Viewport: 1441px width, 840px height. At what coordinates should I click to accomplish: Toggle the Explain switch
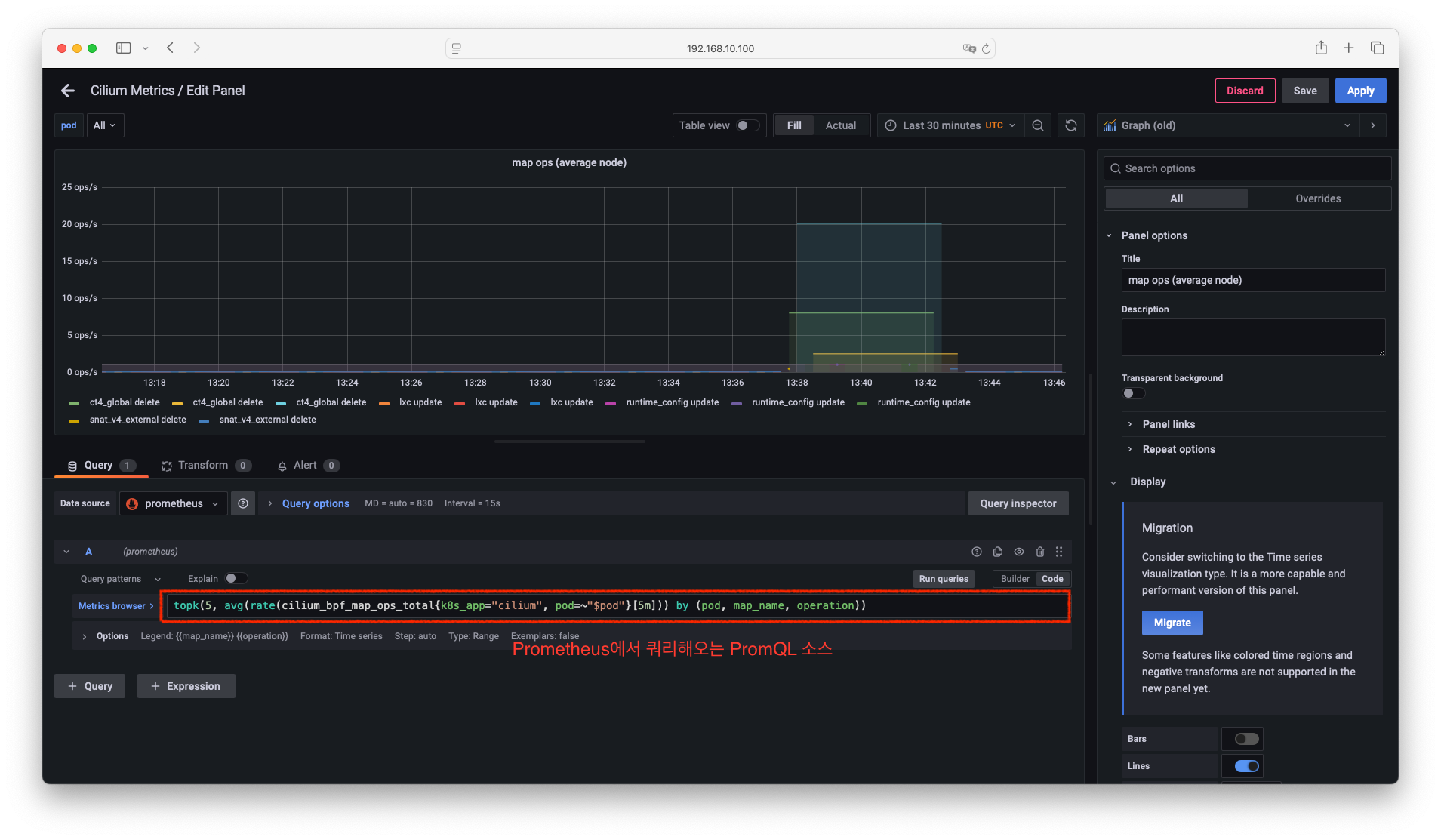pos(236,579)
